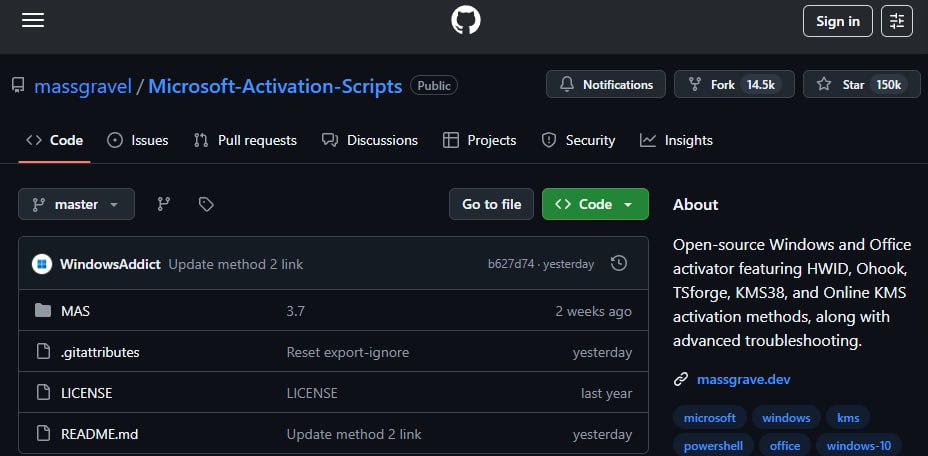The height and width of the screenshot is (456, 928).
Task: Click the Notifications bell button
Action: 605,85
